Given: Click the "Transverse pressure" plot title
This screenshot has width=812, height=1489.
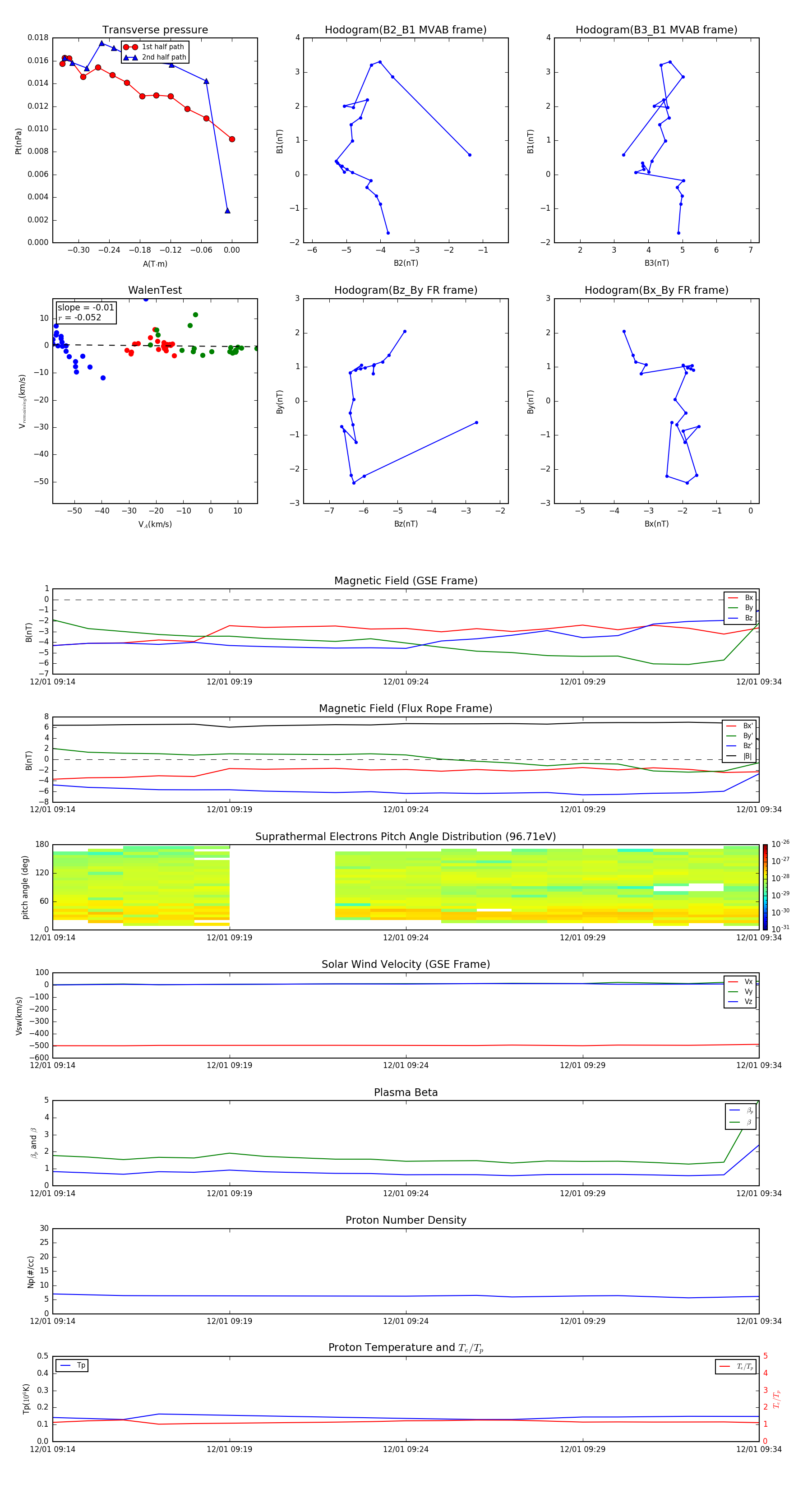Looking at the screenshot, I should click(x=155, y=30).
